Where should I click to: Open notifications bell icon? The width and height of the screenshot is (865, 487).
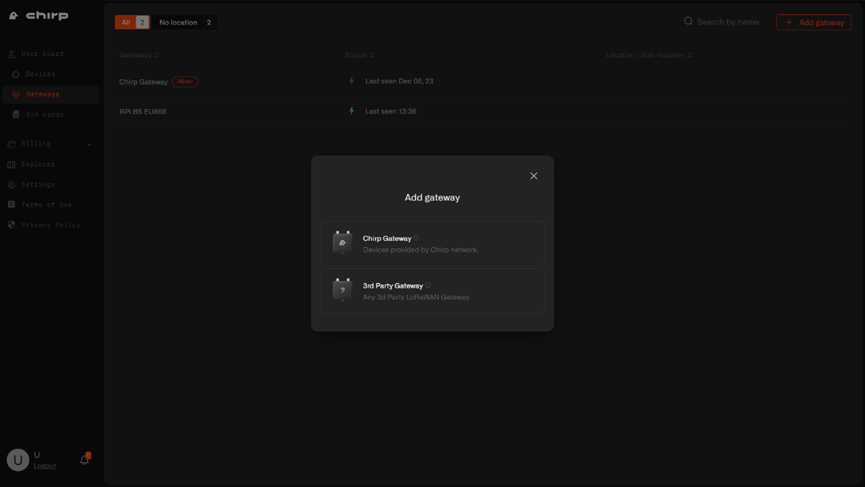[x=85, y=459]
